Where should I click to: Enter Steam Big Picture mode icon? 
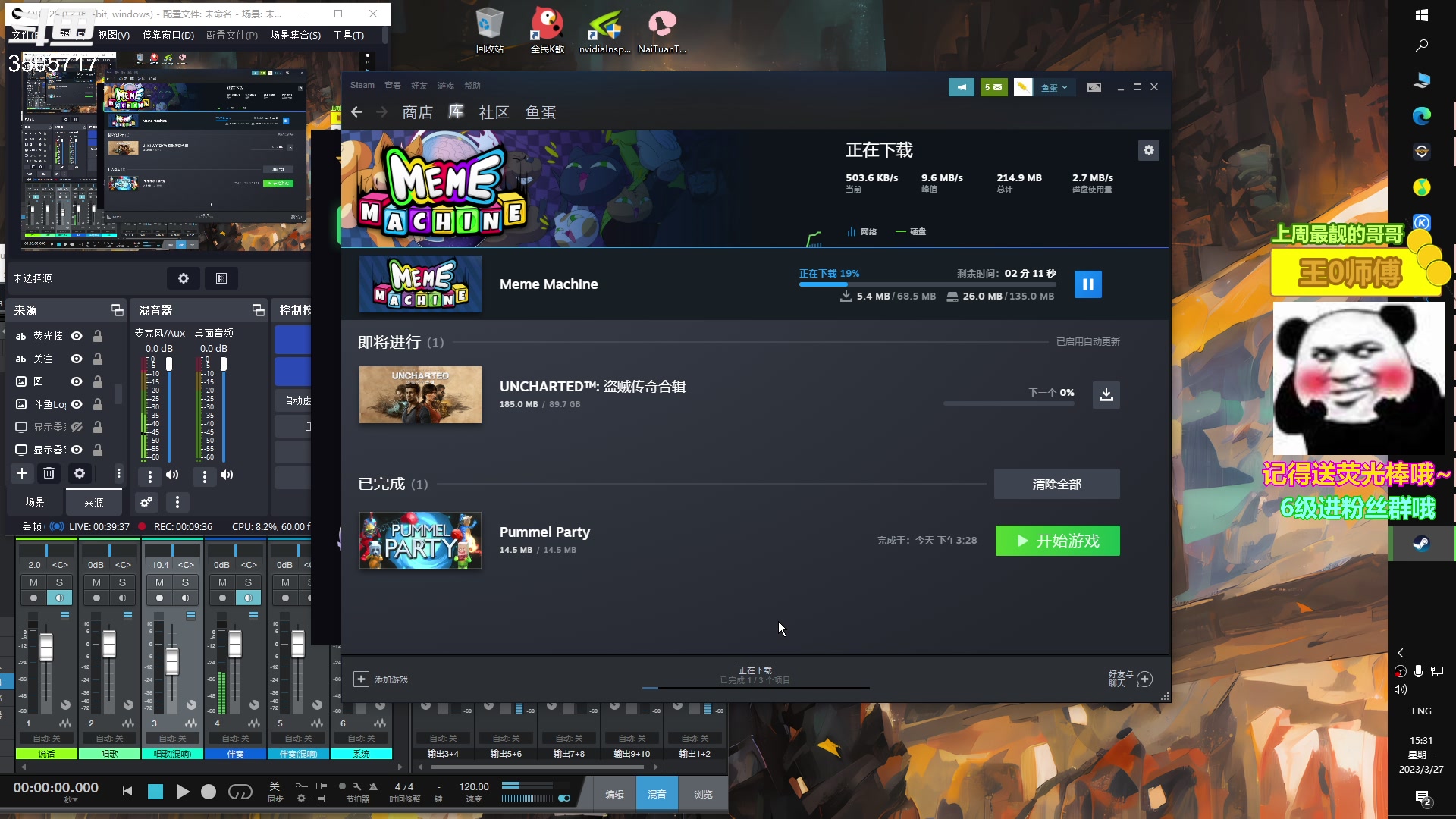click(x=1094, y=86)
